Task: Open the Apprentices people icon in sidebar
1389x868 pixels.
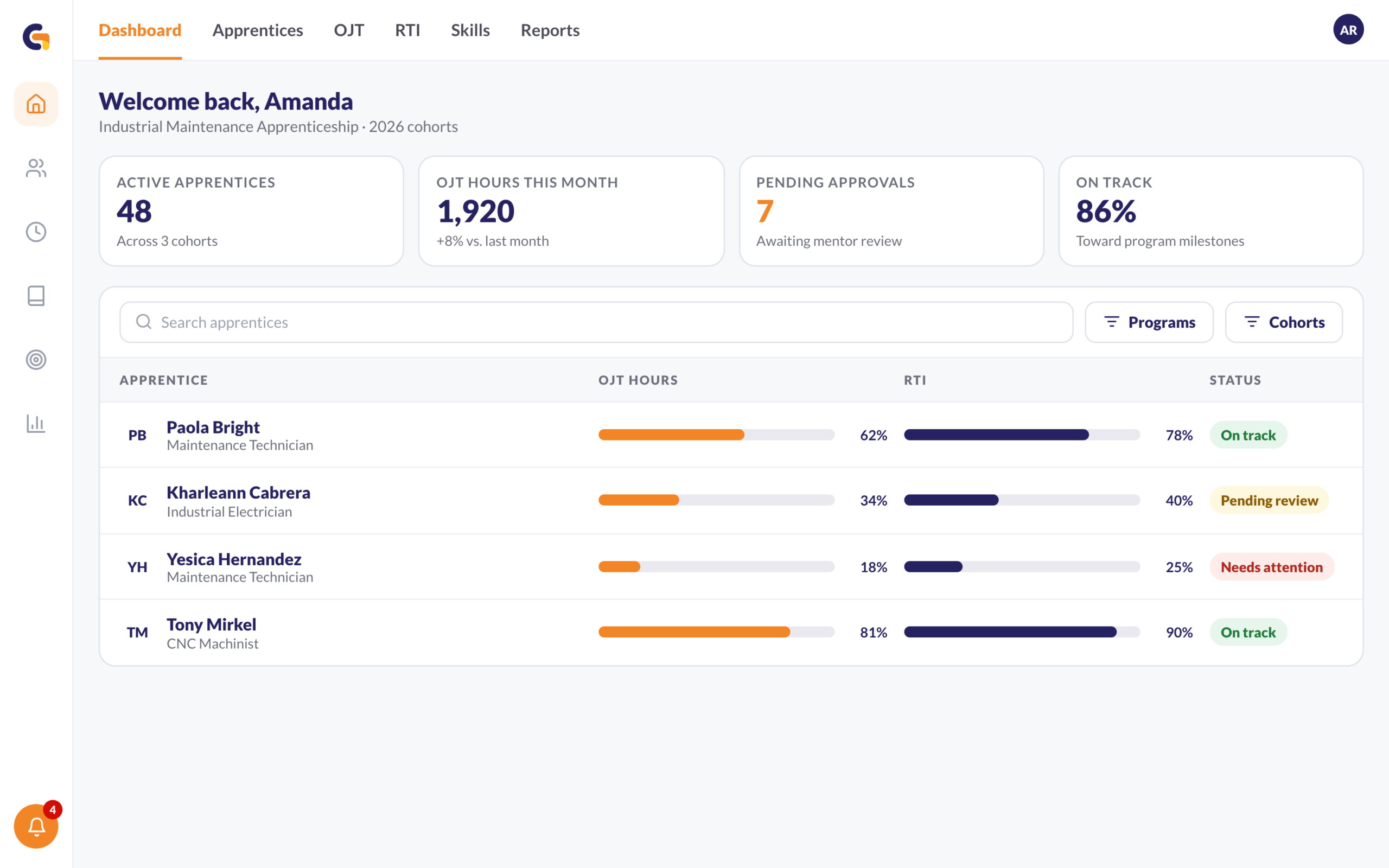Action: click(x=36, y=168)
